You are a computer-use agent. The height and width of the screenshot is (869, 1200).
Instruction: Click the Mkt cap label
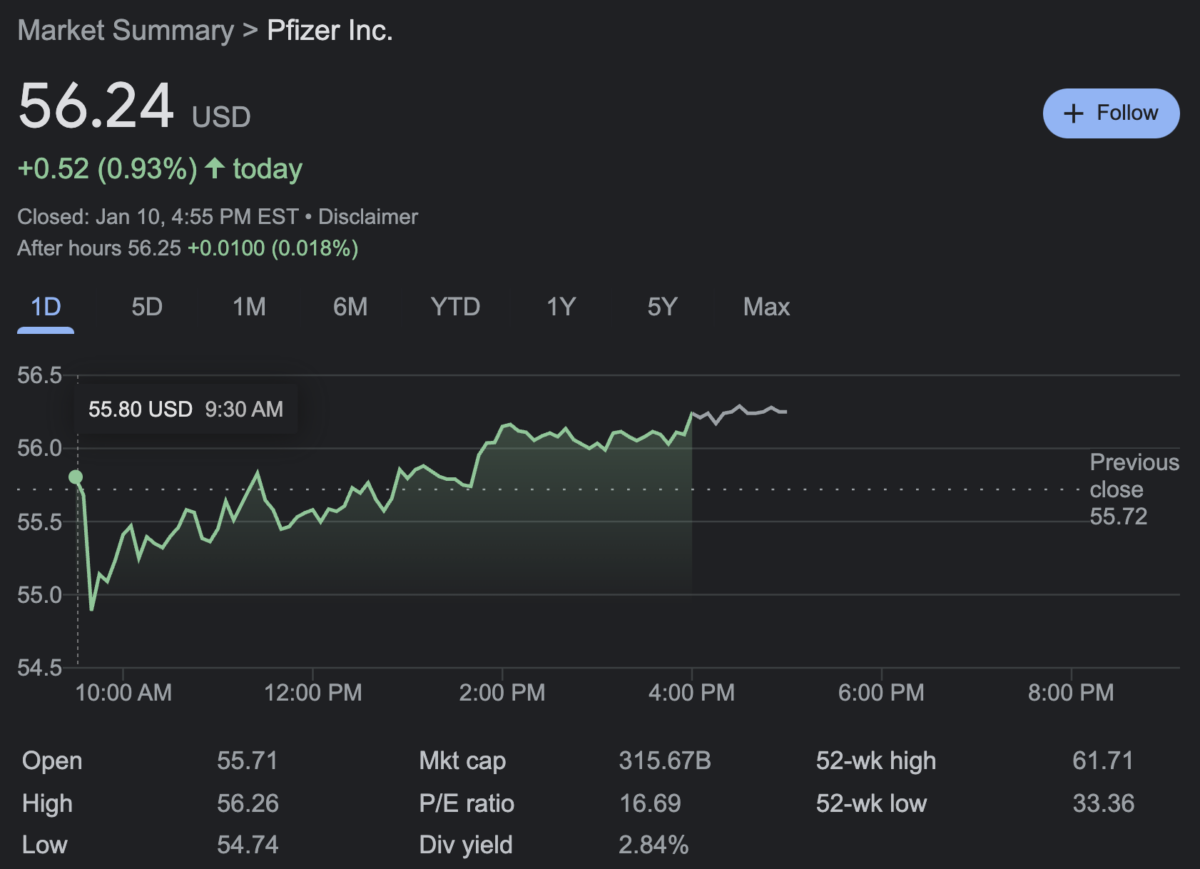(462, 761)
